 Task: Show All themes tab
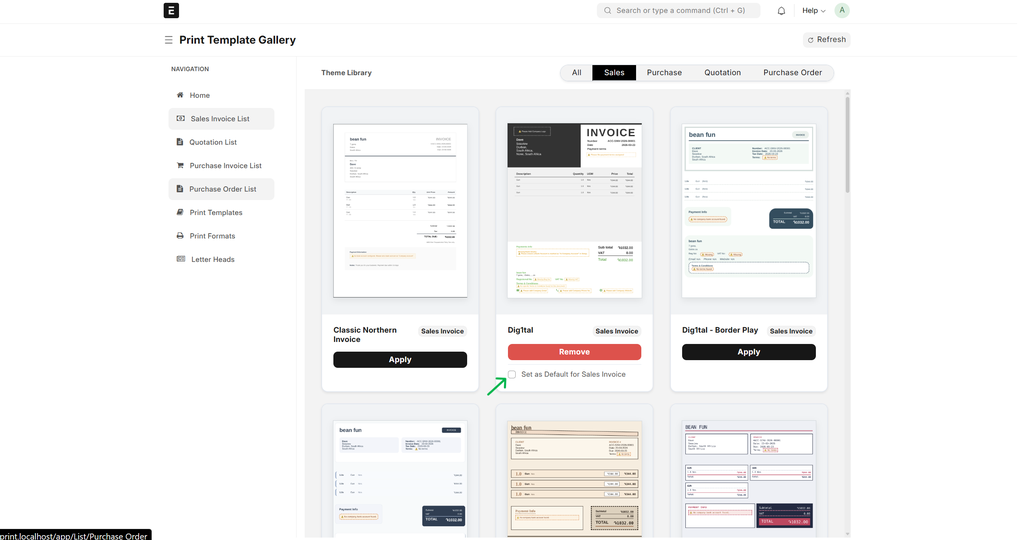click(x=576, y=73)
